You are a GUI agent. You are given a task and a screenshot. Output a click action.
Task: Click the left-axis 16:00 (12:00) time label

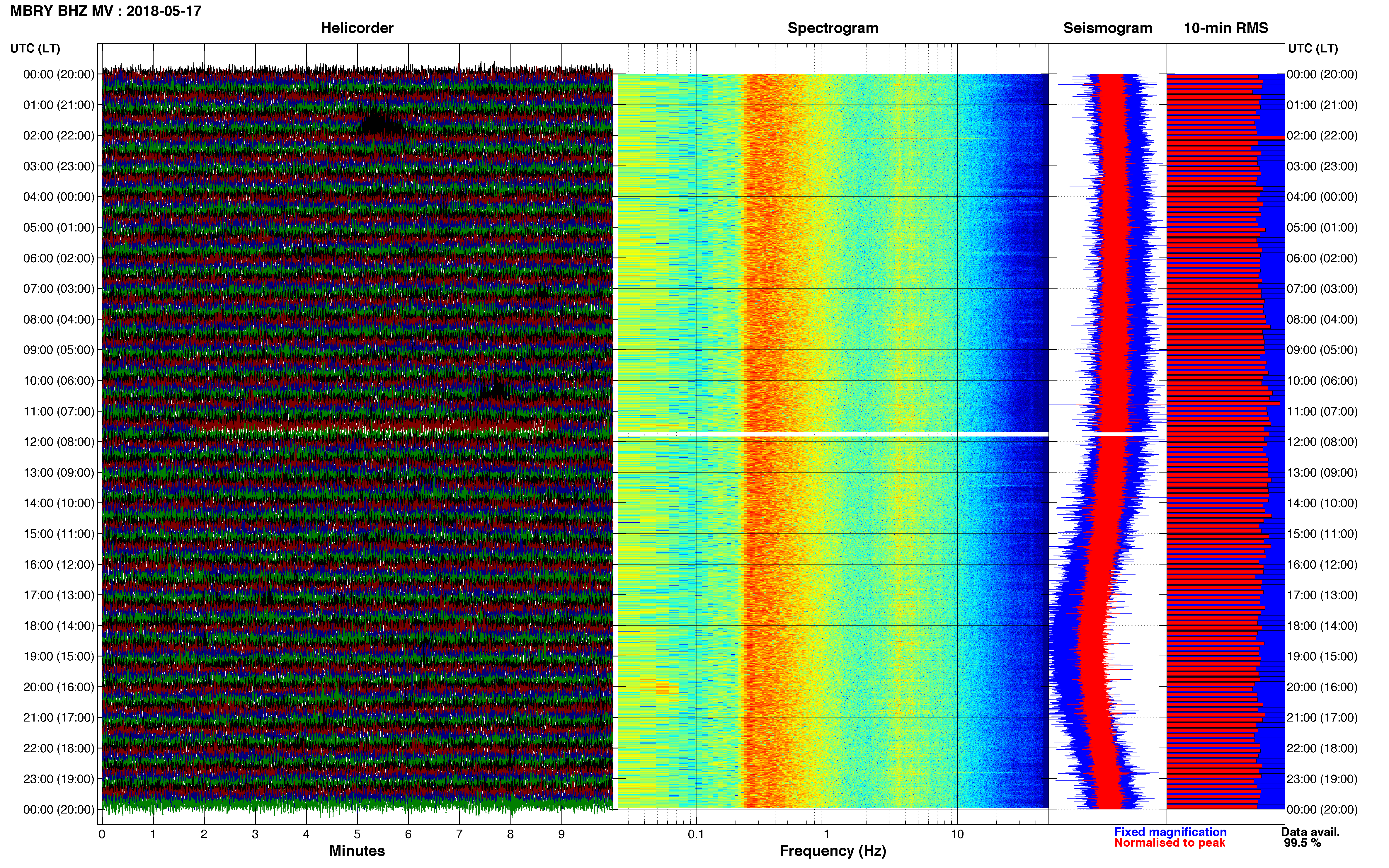pyautogui.click(x=59, y=564)
